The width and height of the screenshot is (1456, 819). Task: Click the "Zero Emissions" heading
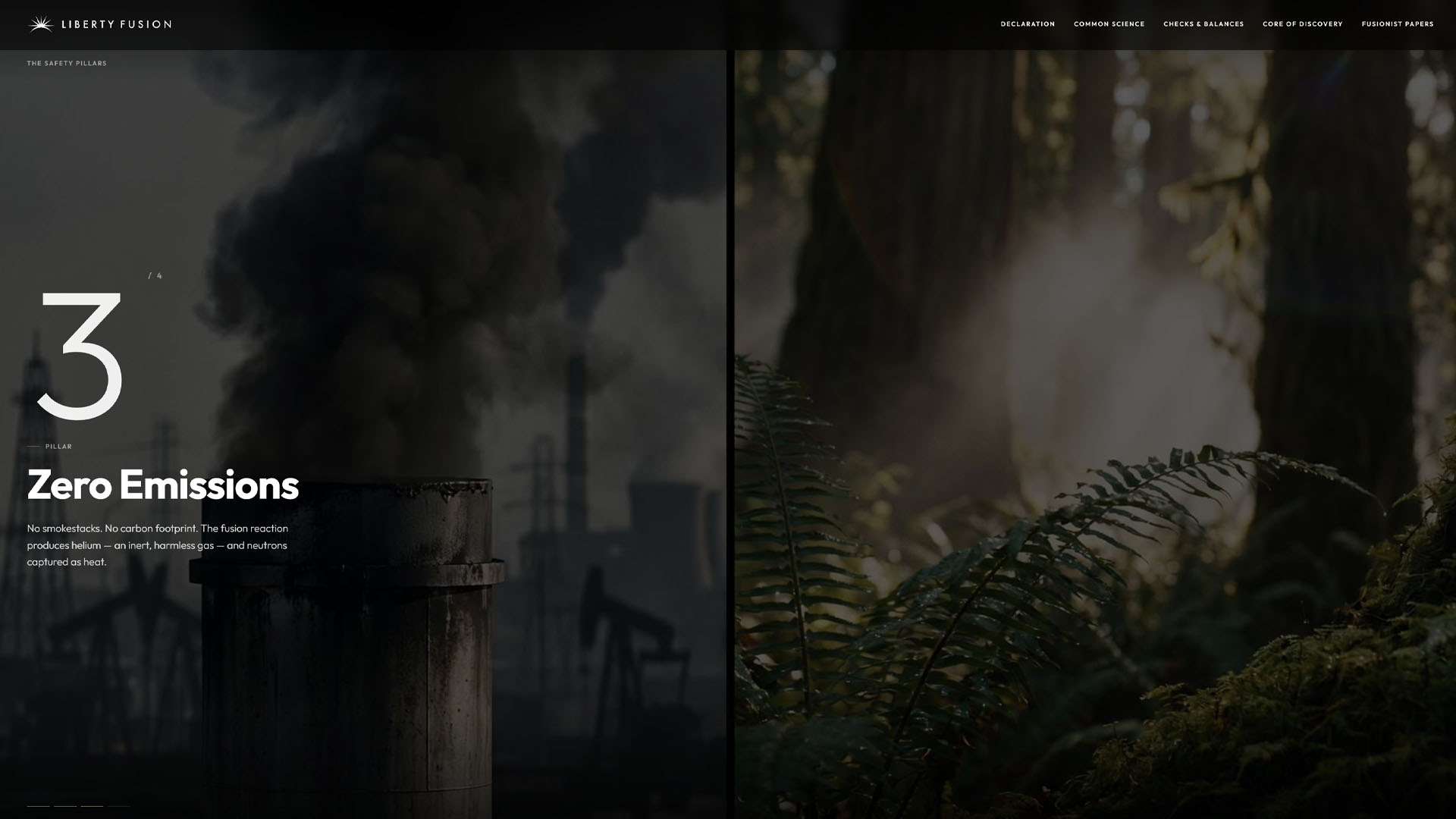click(163, 485)
